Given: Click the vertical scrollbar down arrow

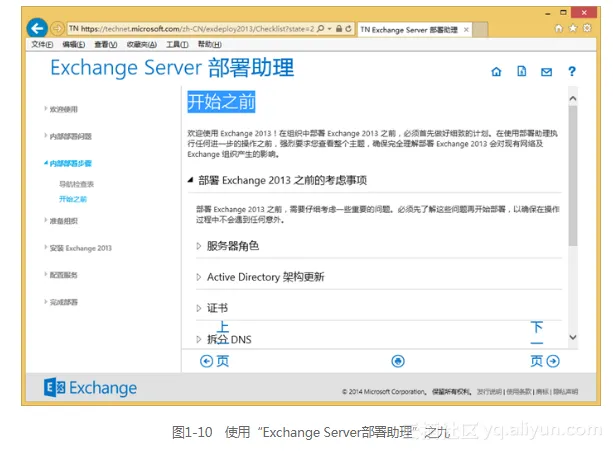Looking at the screenshot, I should tap(573, 338).
